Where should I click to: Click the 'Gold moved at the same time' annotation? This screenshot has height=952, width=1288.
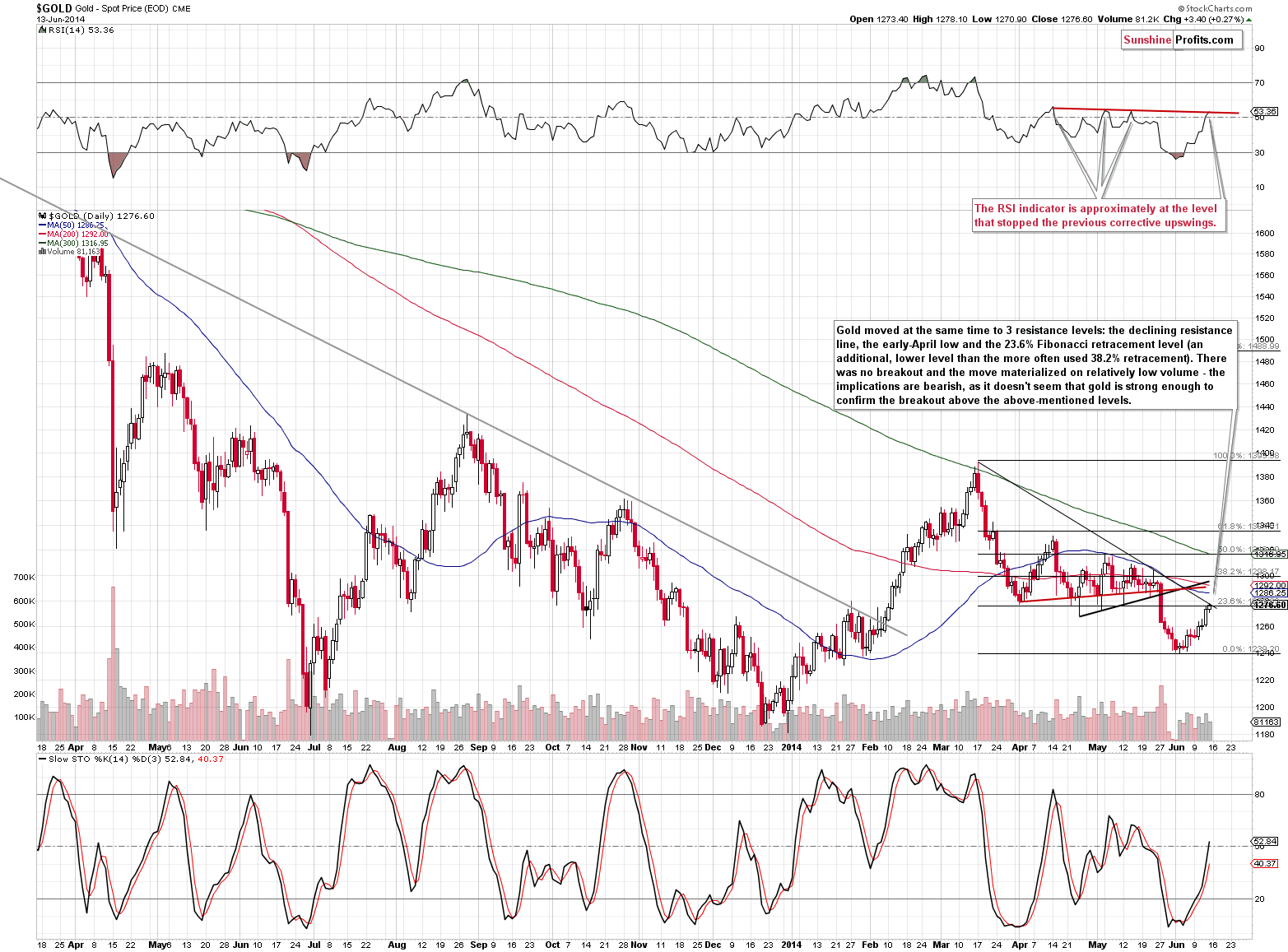1035,365
